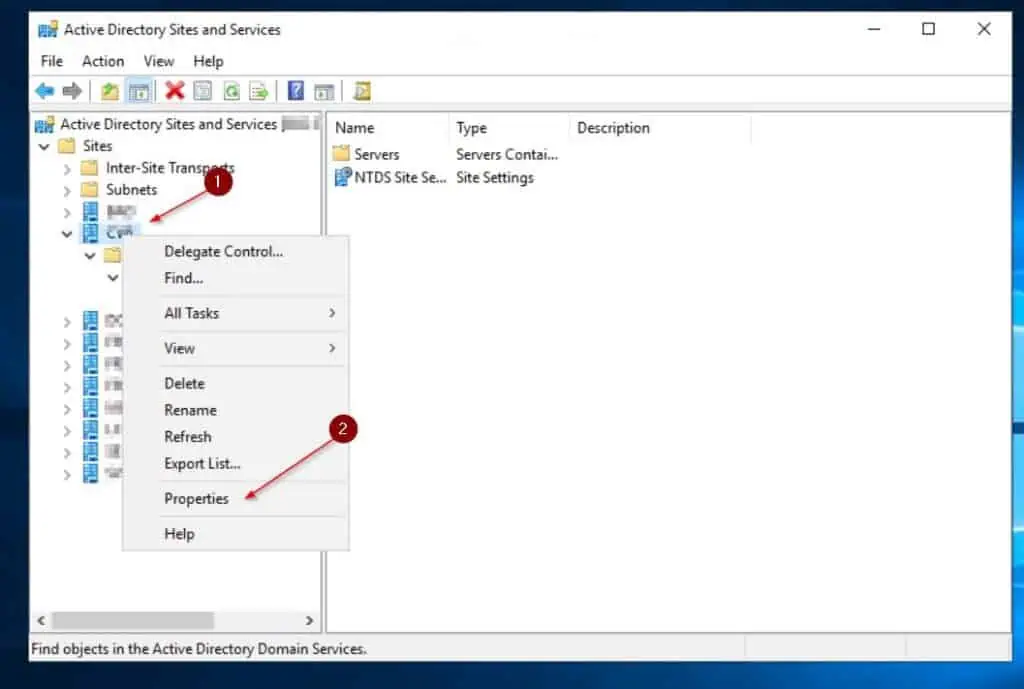The image size is (1024, 689).
Task: Select Export List... in the context menu
Action: point(235,464)
